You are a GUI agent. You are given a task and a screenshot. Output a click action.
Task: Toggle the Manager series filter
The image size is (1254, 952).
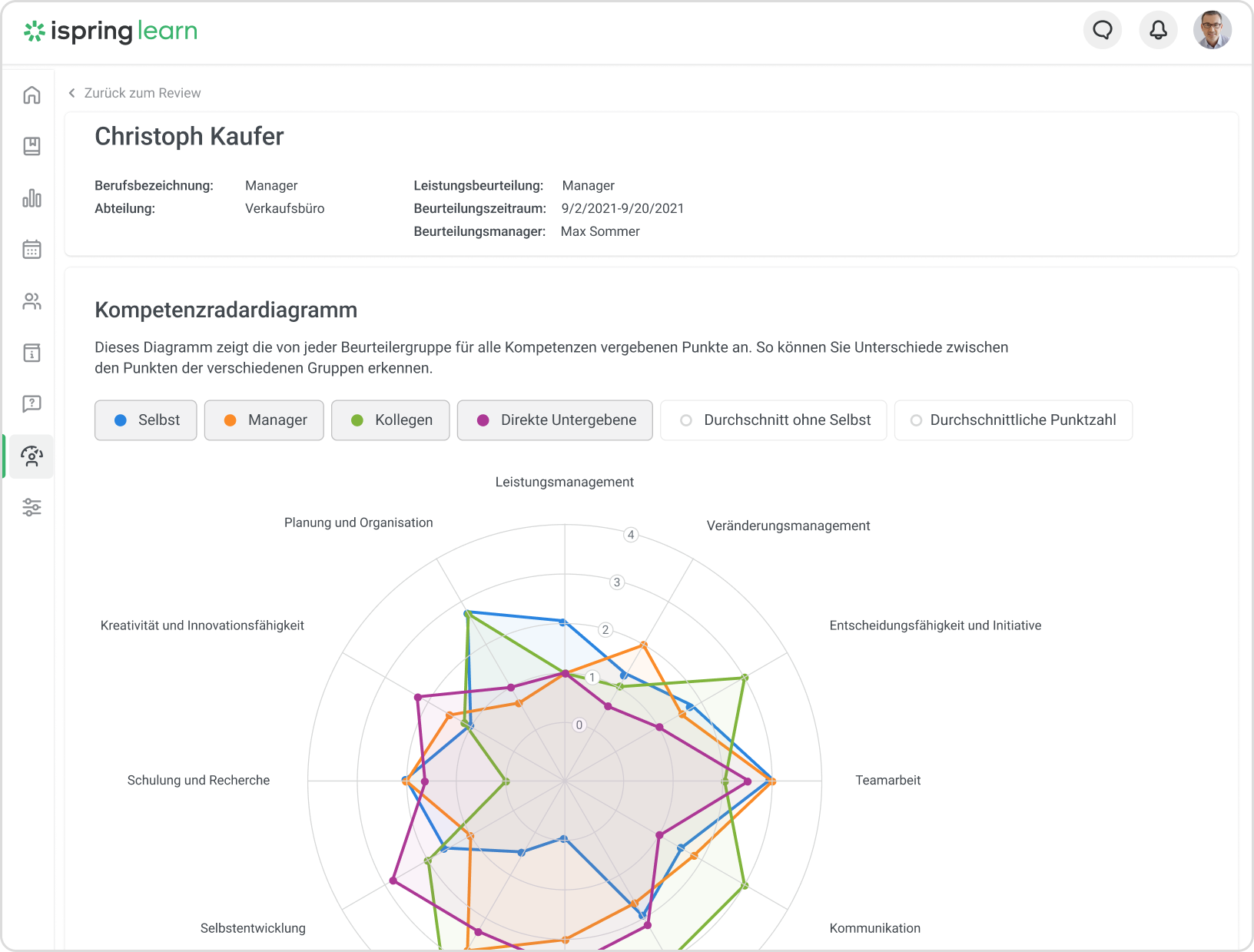(x=264, y=420)
